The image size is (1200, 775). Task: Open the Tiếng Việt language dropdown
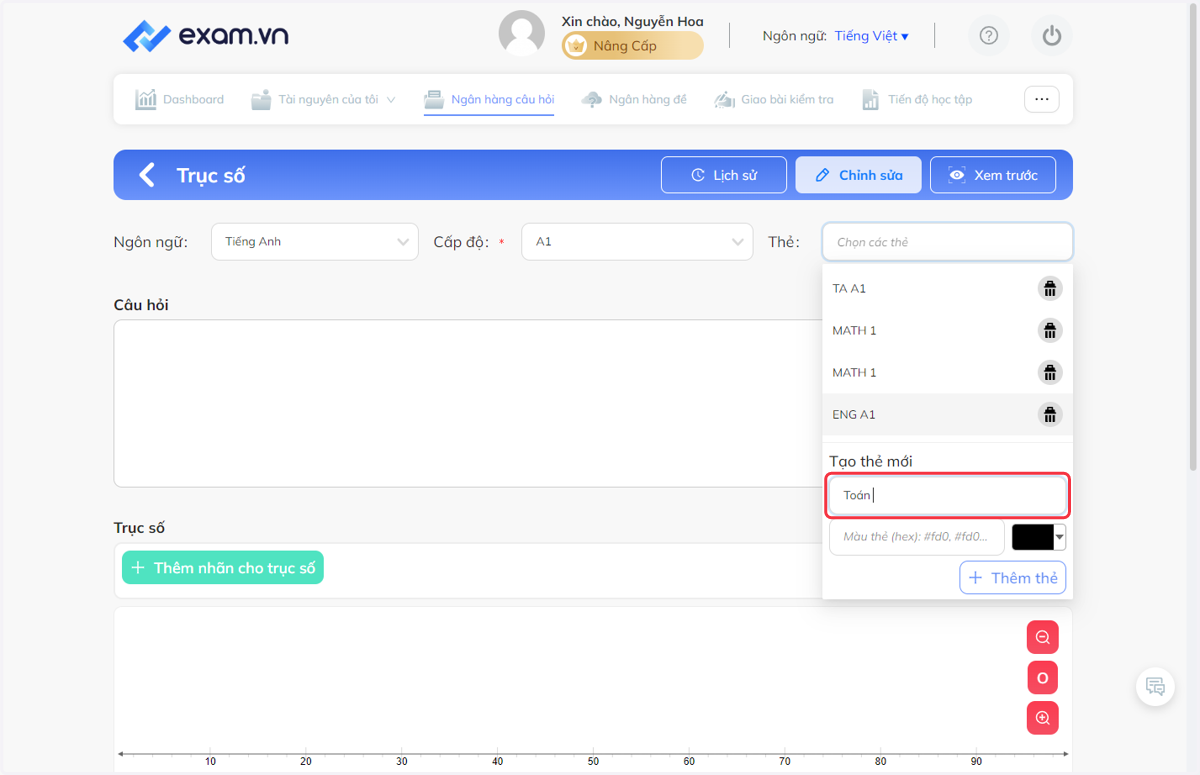[871, 36]
